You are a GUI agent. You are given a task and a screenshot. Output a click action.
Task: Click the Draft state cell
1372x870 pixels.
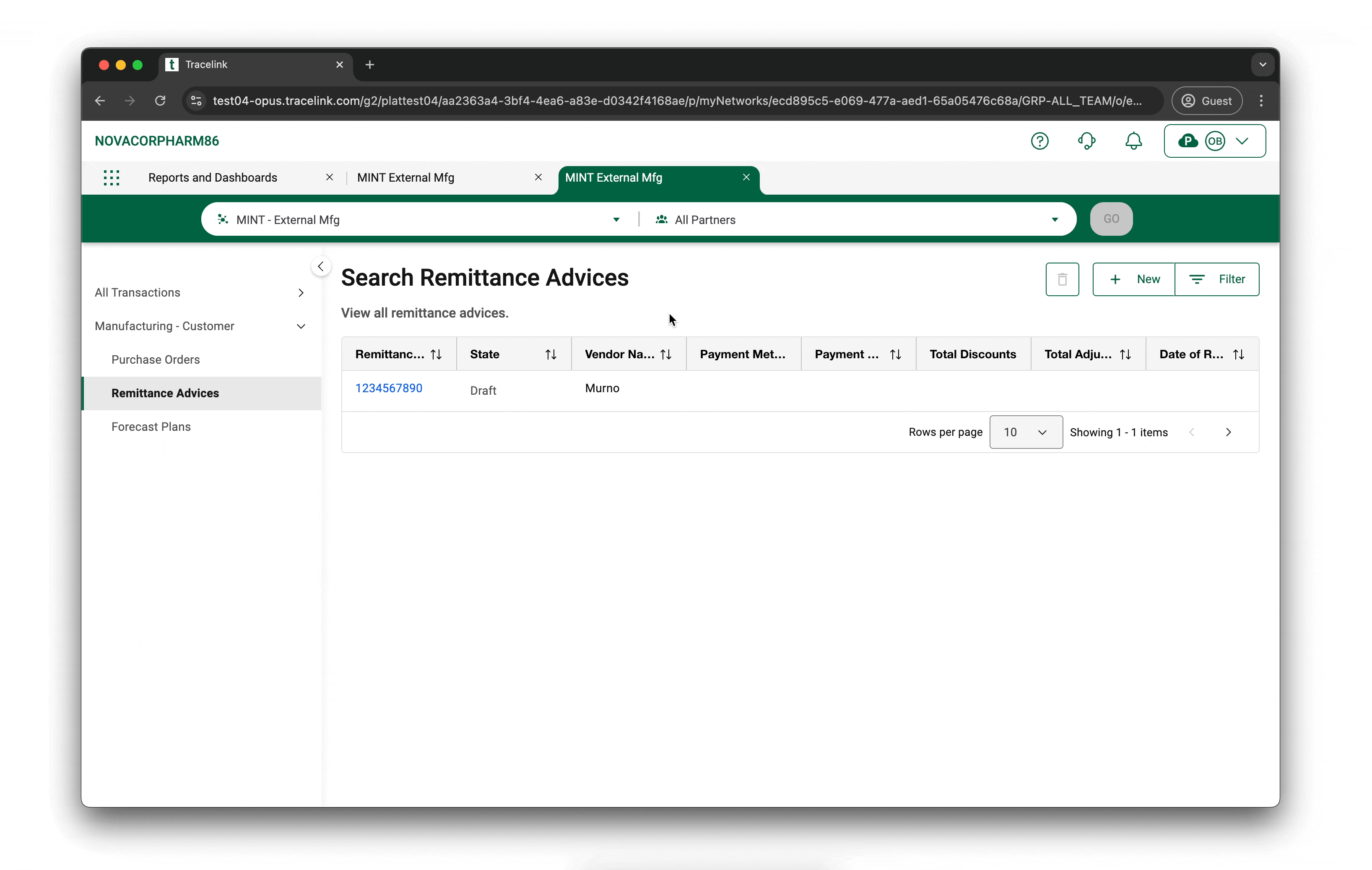coord(483,391)
